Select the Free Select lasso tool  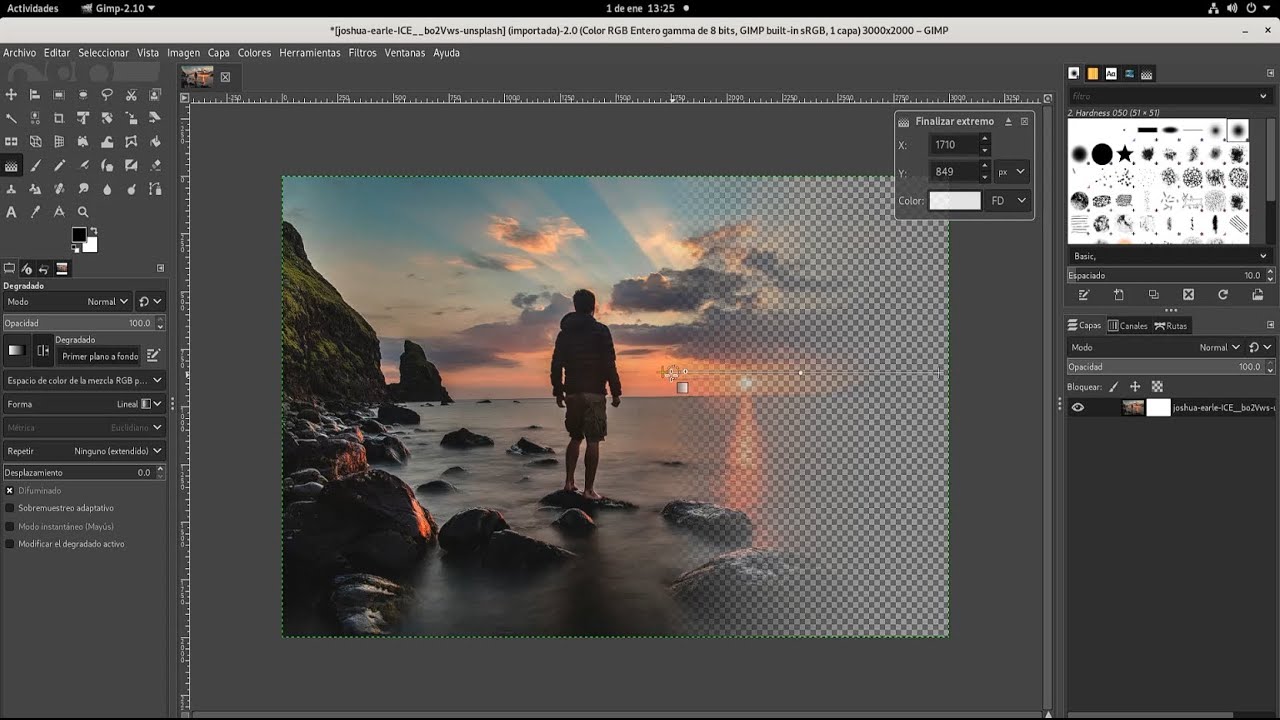coord(107,95)
